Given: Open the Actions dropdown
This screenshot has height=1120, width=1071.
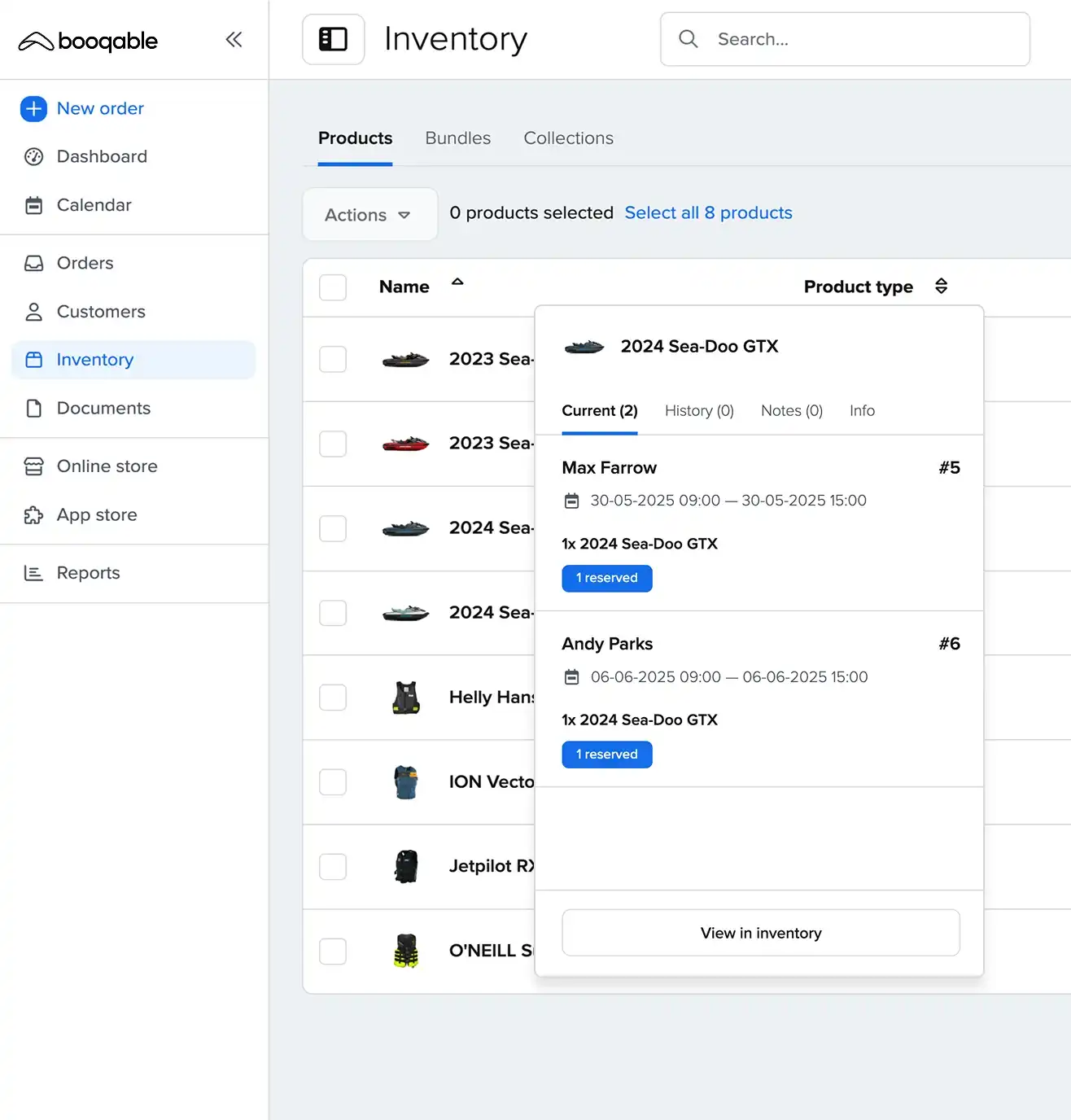Looking at the screenshot, I should click(369, 215).
